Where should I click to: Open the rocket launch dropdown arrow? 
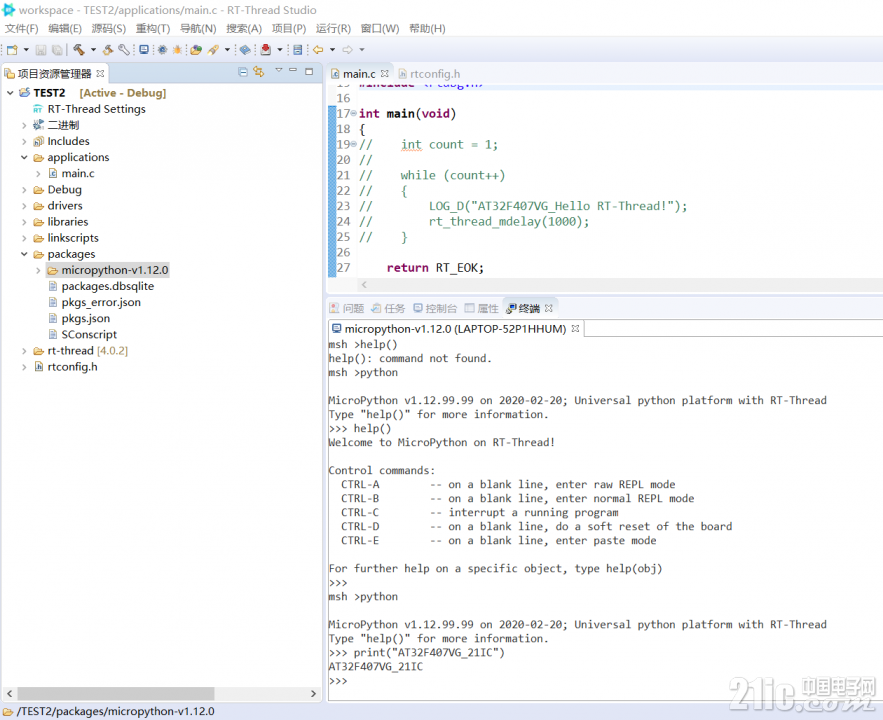[228, 50]
